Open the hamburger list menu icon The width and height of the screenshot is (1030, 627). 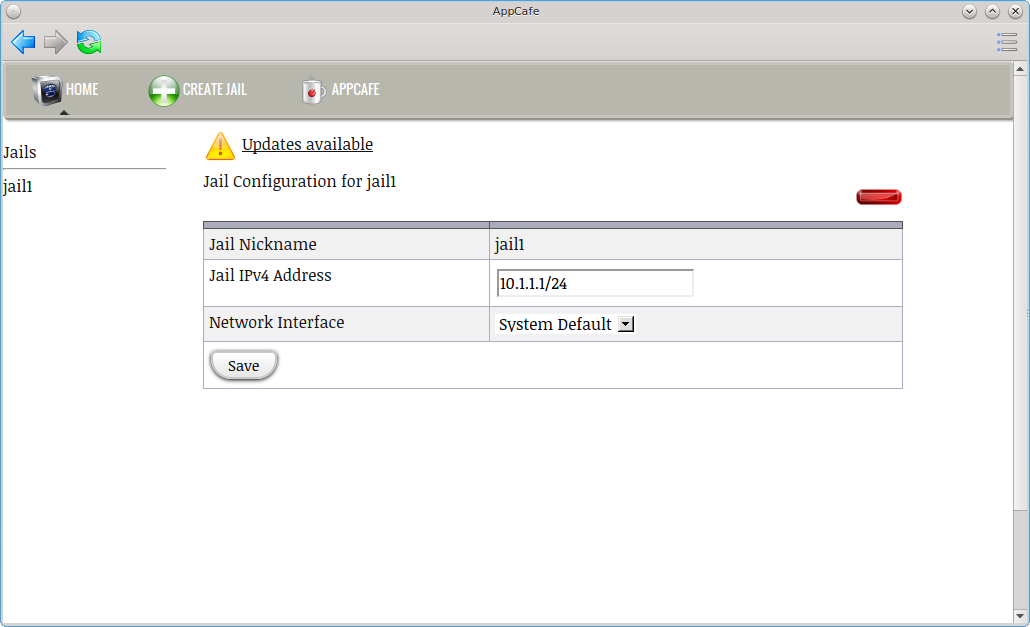1006,42
